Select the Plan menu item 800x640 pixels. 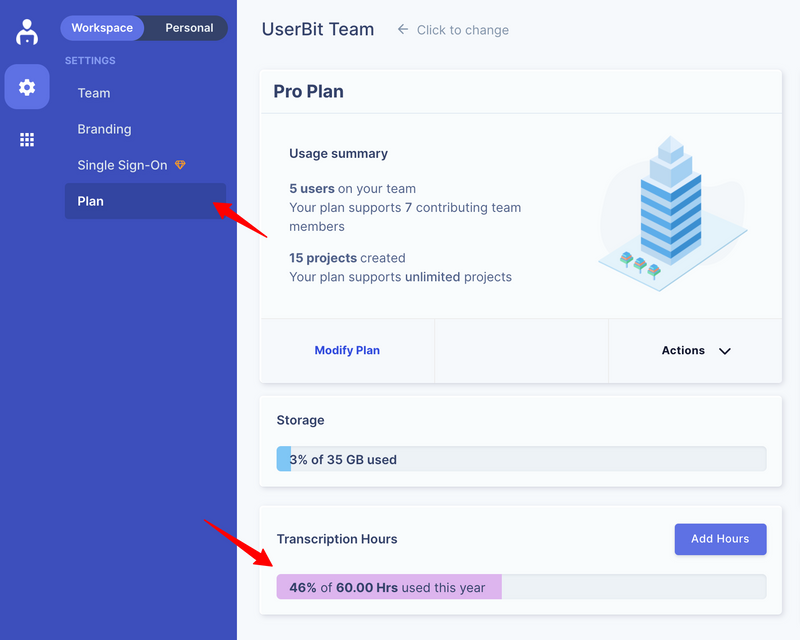(x=91, y=201)
